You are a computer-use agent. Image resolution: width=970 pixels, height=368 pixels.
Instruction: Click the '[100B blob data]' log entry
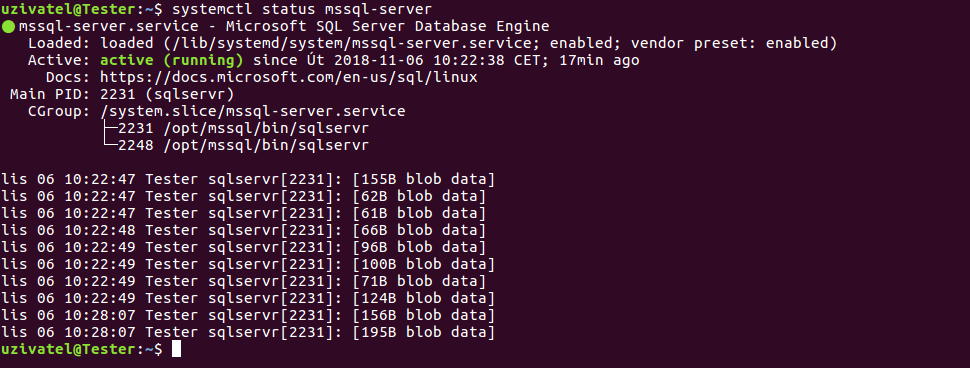pos(424,265)
